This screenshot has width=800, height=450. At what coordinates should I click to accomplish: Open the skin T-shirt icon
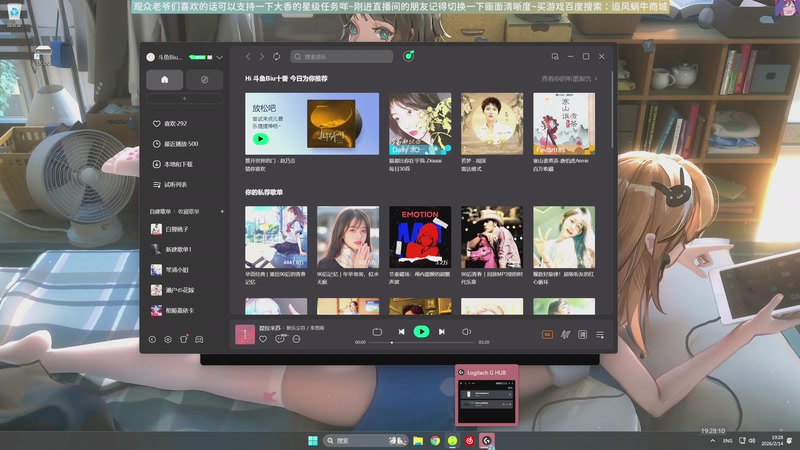(x=184, y=339)
